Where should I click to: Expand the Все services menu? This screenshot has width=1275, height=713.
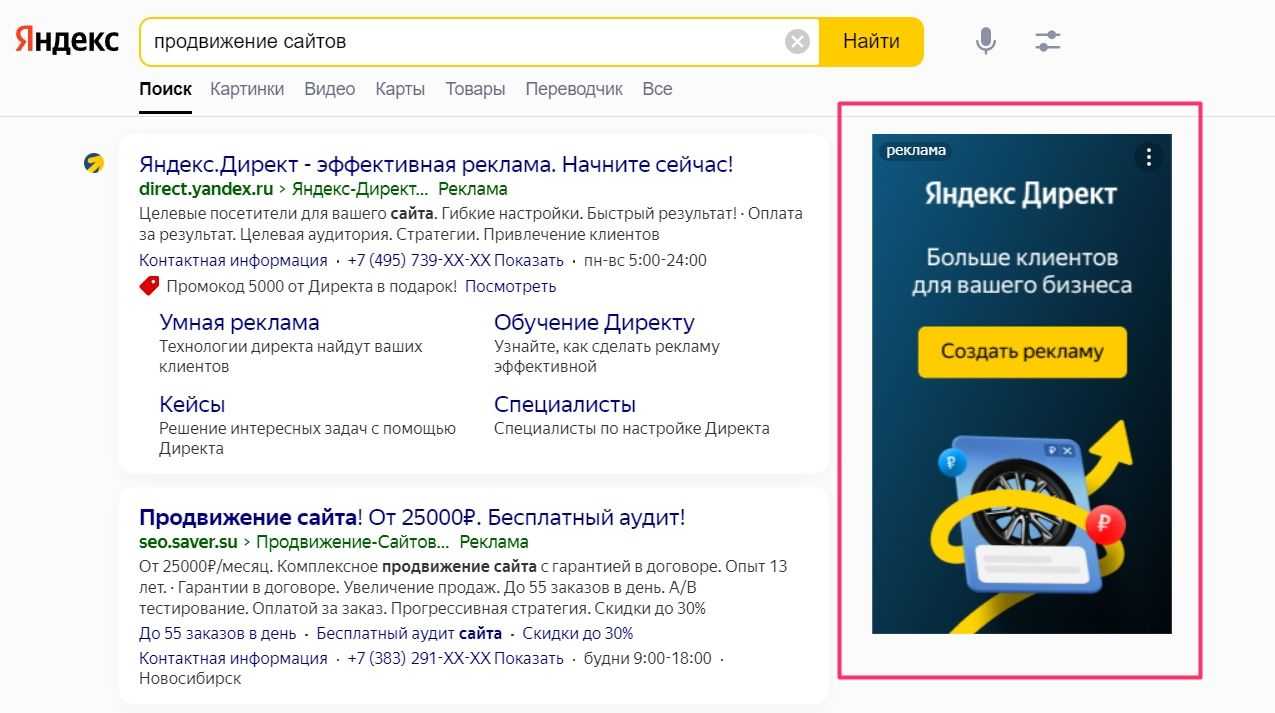(x=657, y=89)
